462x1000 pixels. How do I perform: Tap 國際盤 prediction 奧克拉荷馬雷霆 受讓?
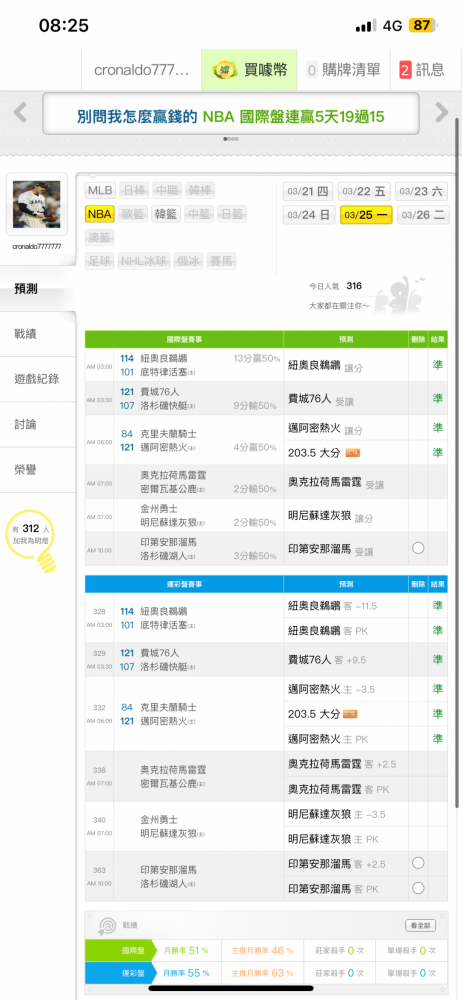(x=336, y=483)
